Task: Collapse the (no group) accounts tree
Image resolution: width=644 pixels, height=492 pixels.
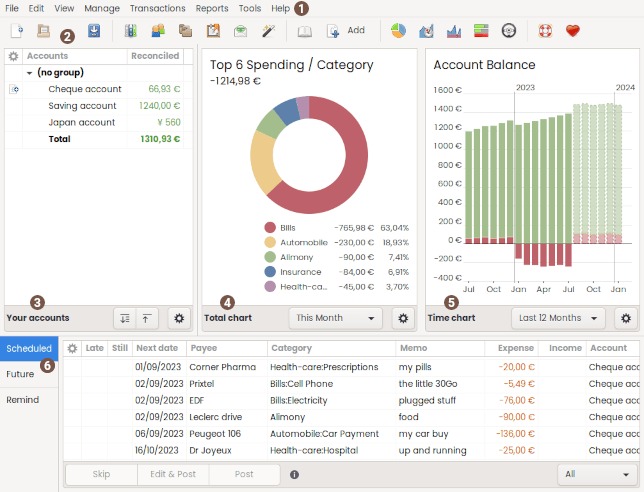Action: (x=29, y=73)
